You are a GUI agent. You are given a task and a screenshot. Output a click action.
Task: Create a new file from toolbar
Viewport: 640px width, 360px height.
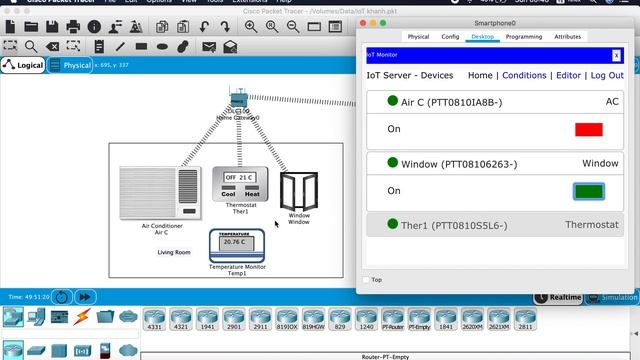tap(10, 27)
